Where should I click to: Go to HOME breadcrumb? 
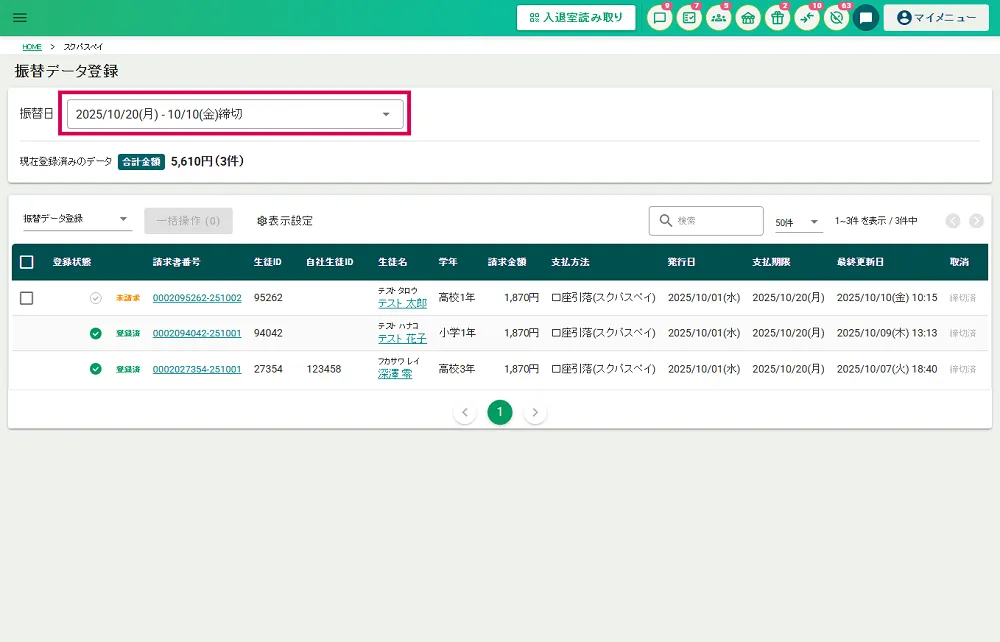click(32, 47)
